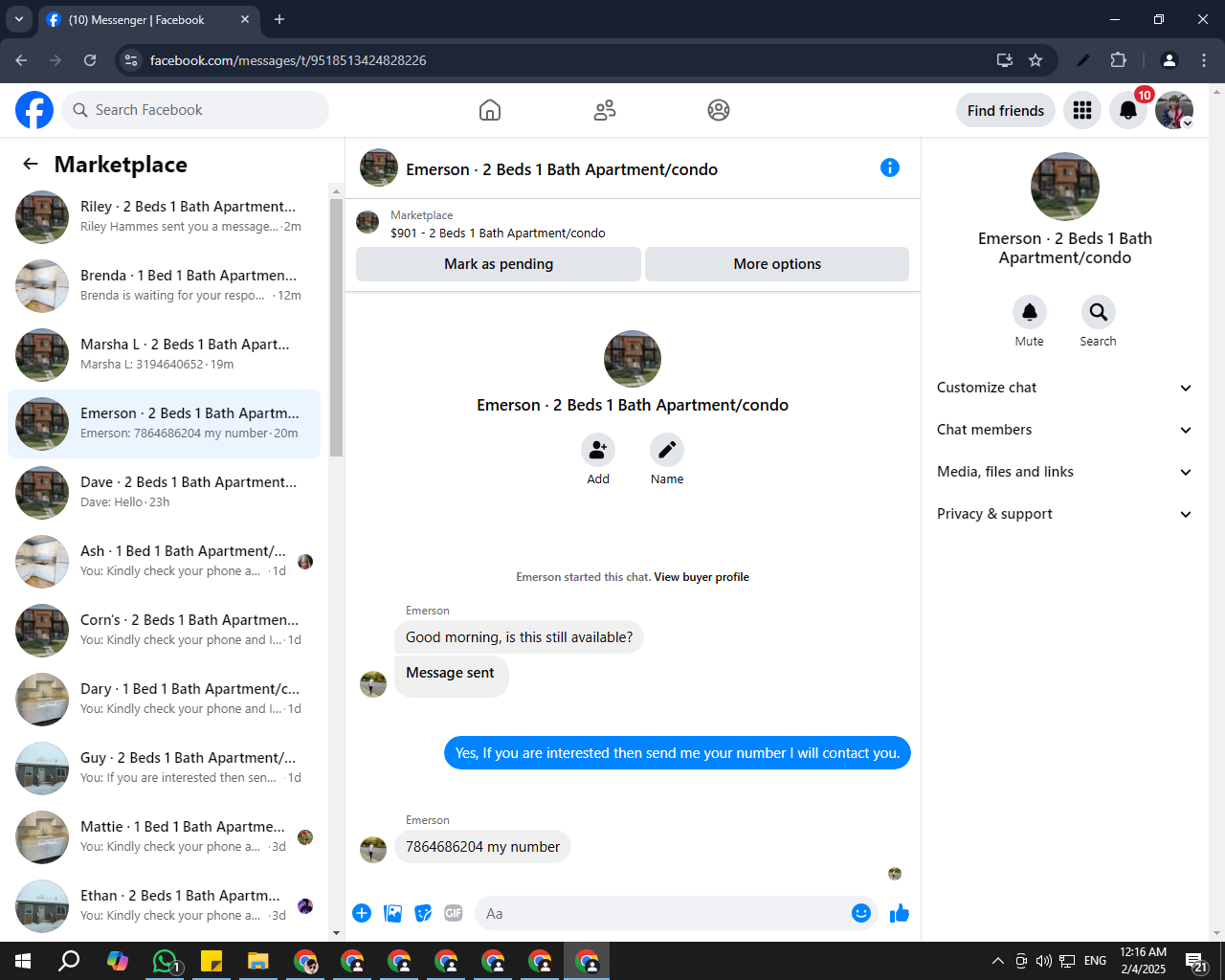Open the $901 Marketplace listing link
This screenshot has width=1225, height=980.
pos(498,233)
